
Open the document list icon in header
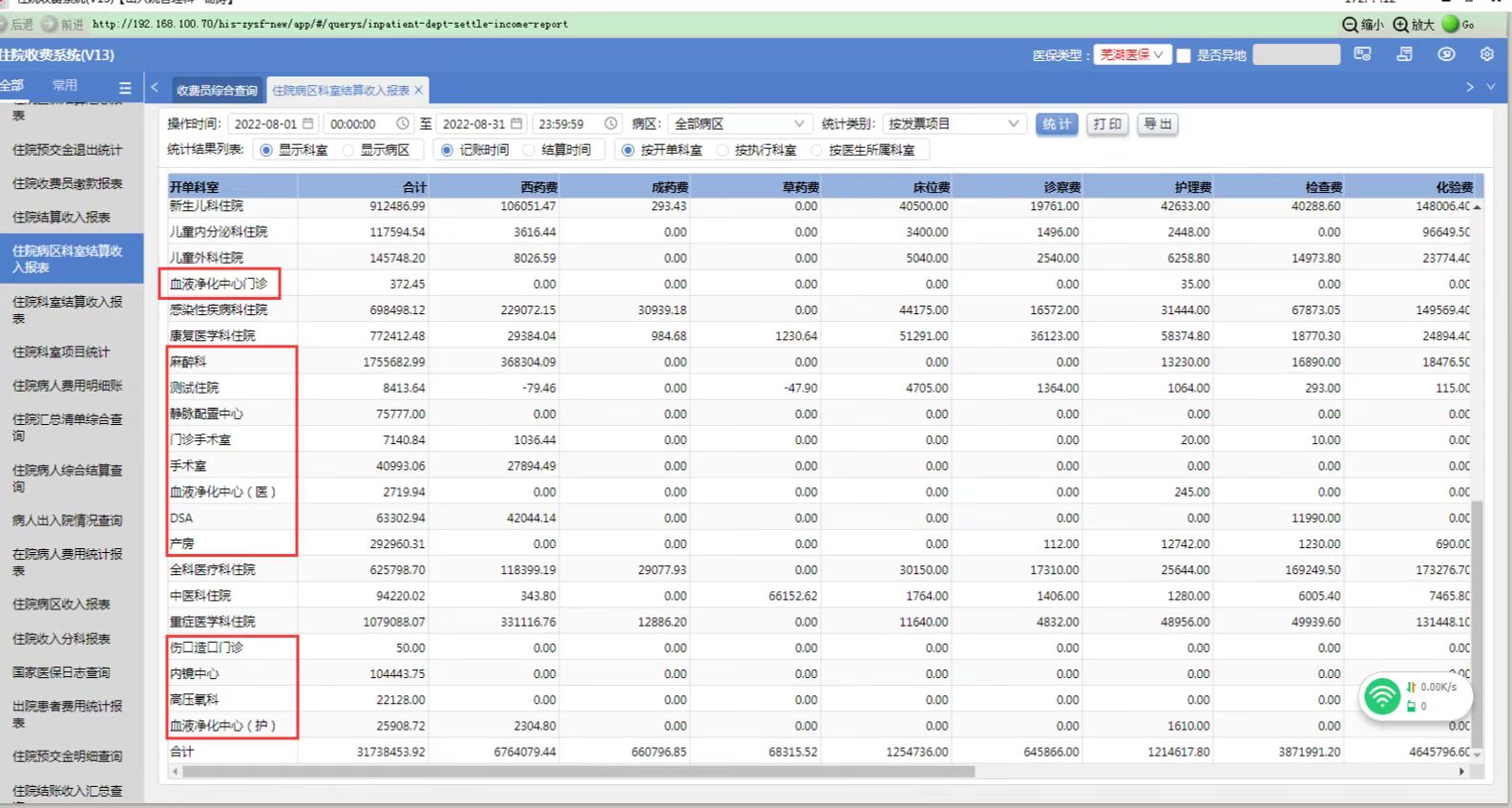[x=1404, y=54]
